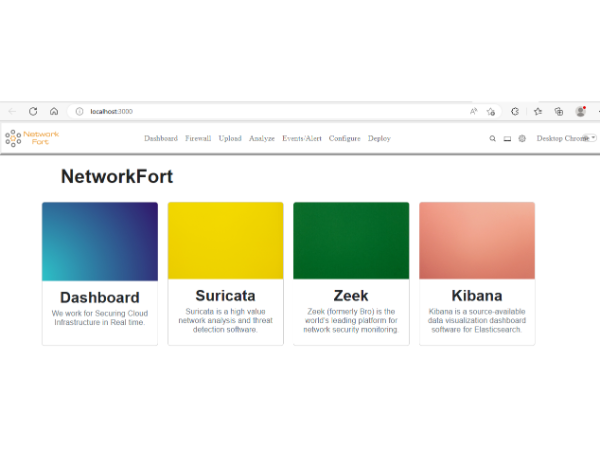This screenshot has height=450, width=600.
Task: Open Configure nav item
Action: click(x=344, y=138)
